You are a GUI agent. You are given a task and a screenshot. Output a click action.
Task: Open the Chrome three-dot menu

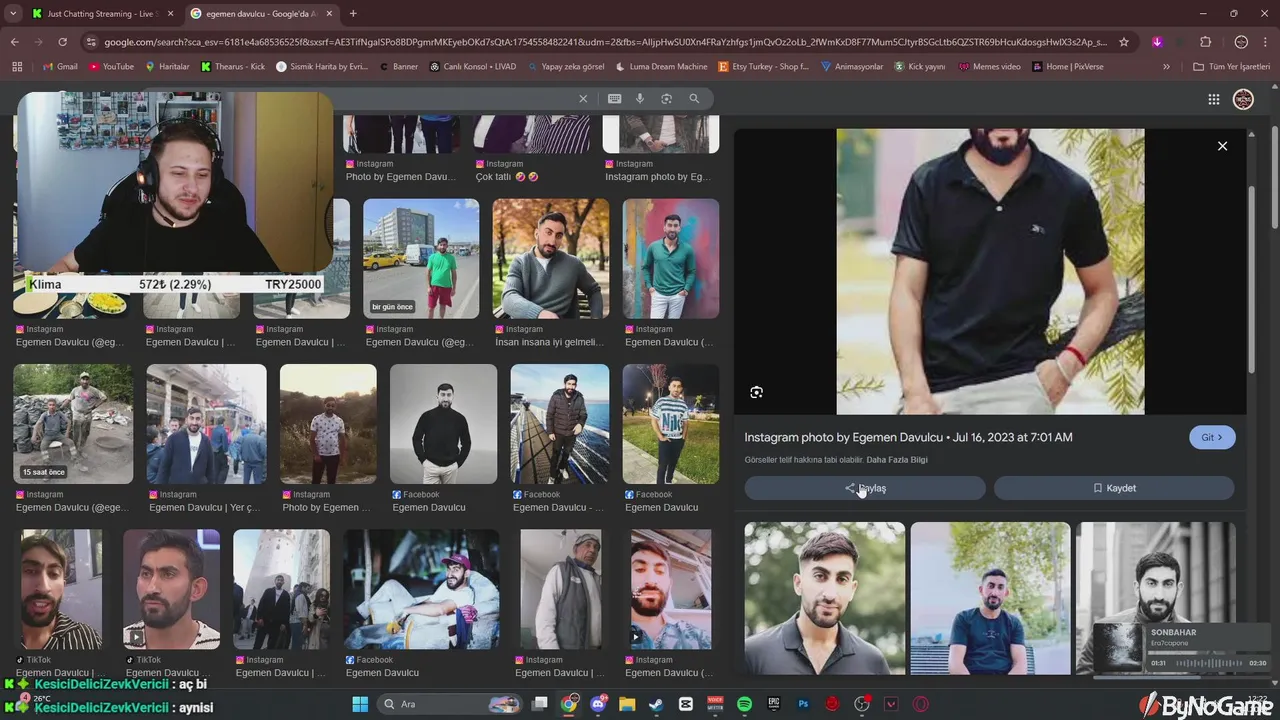coord(1266,42)
